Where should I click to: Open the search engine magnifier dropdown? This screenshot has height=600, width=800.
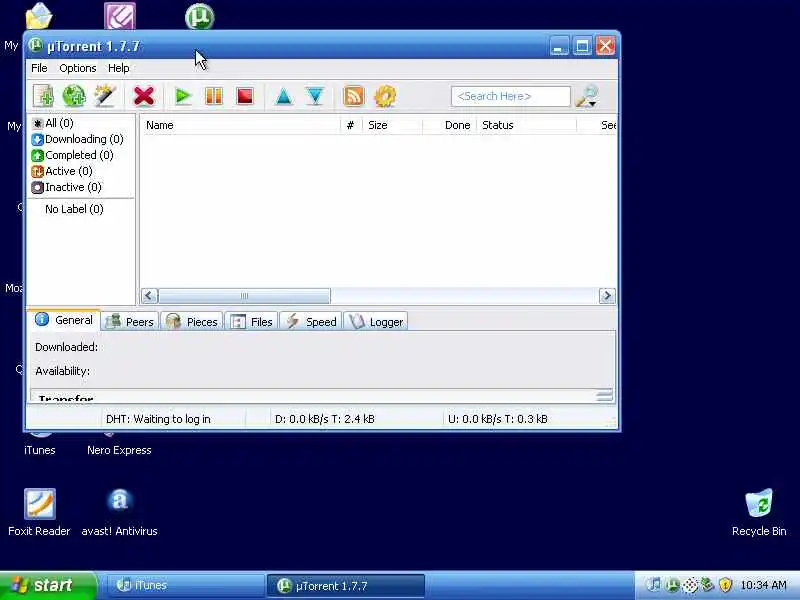pos(587,96)
